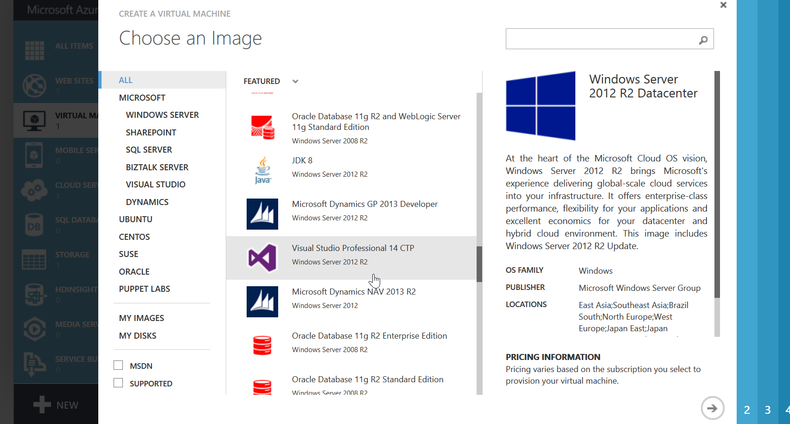
Task: Click the Media Services play icon in the sidebar
Action: [34, 329]
